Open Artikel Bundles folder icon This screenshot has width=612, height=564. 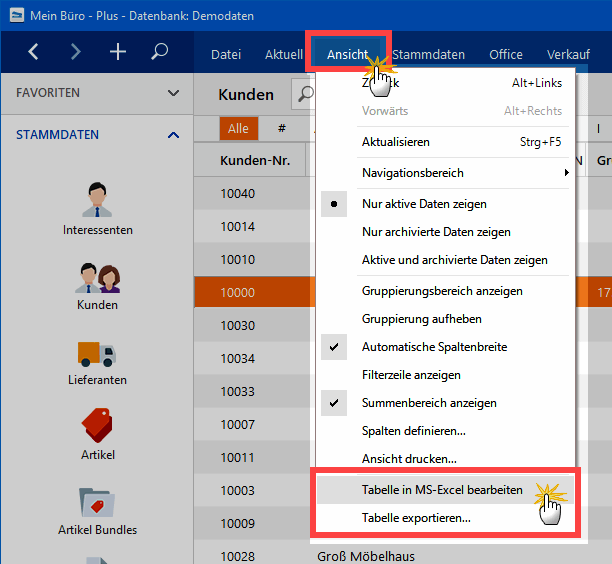click(97, 508)
